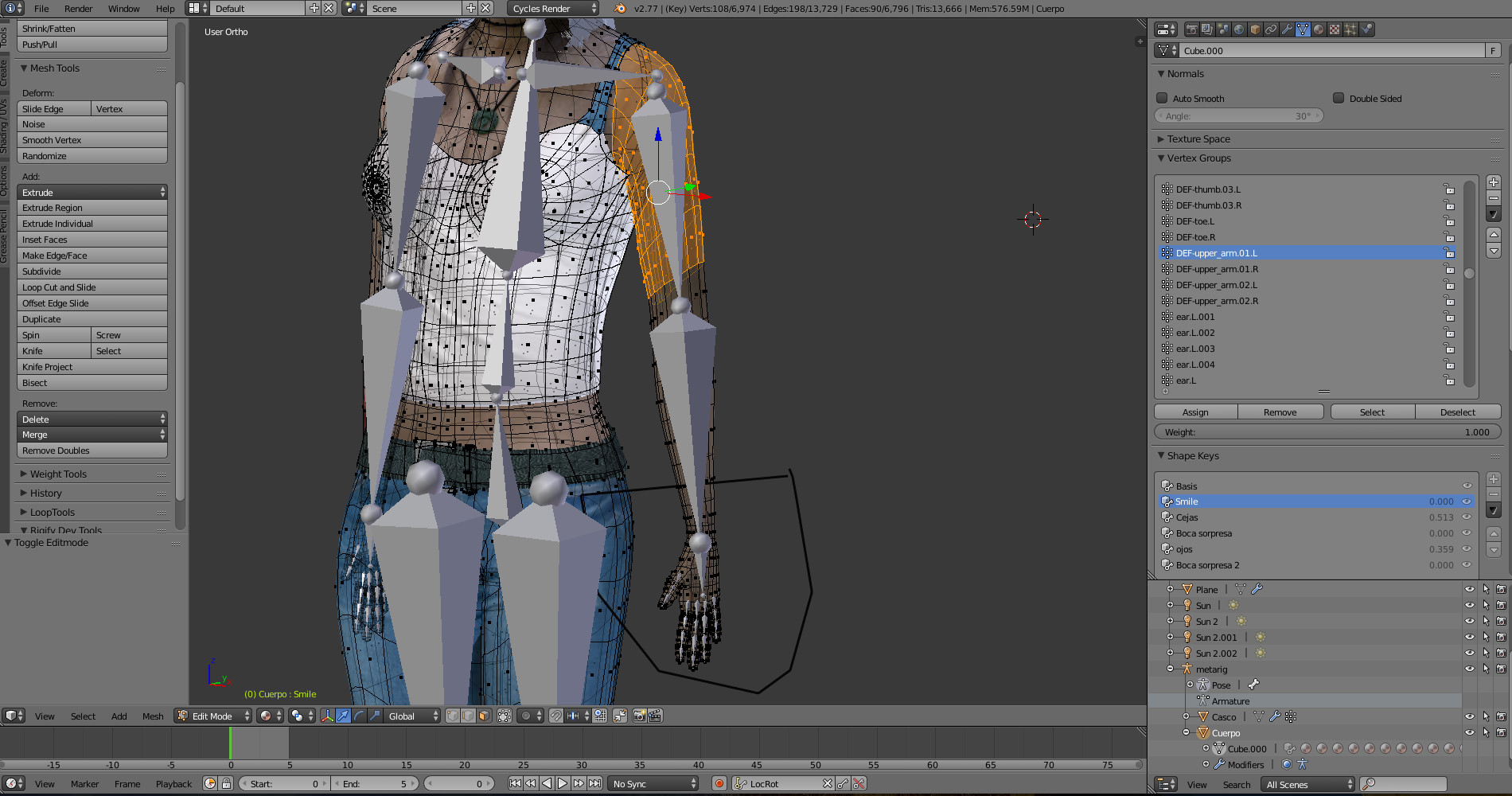Expand the Weight Tools panel
This screenshot has width=1512, height=796.
point(58,474)
